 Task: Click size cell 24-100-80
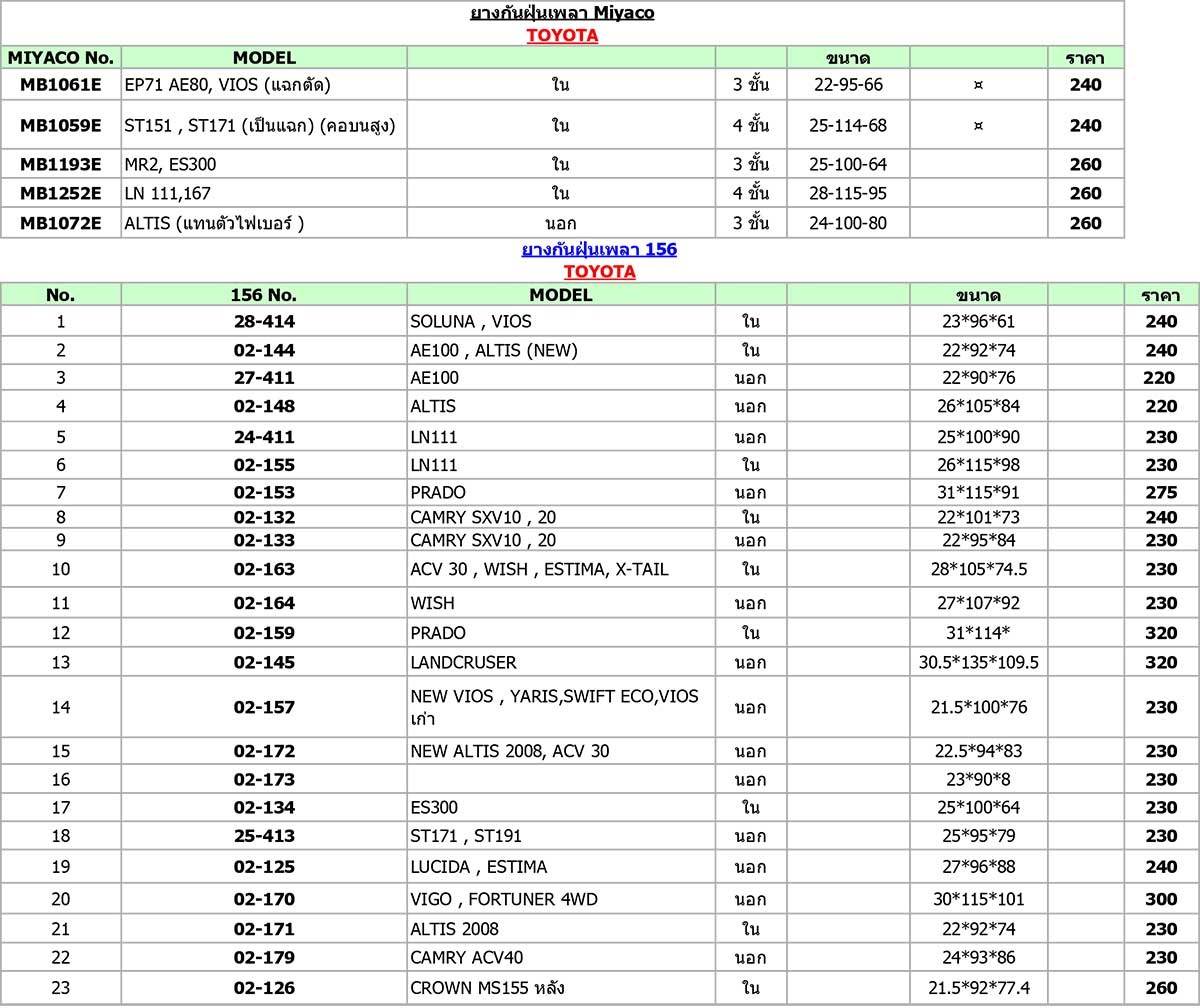pos(848,223)
